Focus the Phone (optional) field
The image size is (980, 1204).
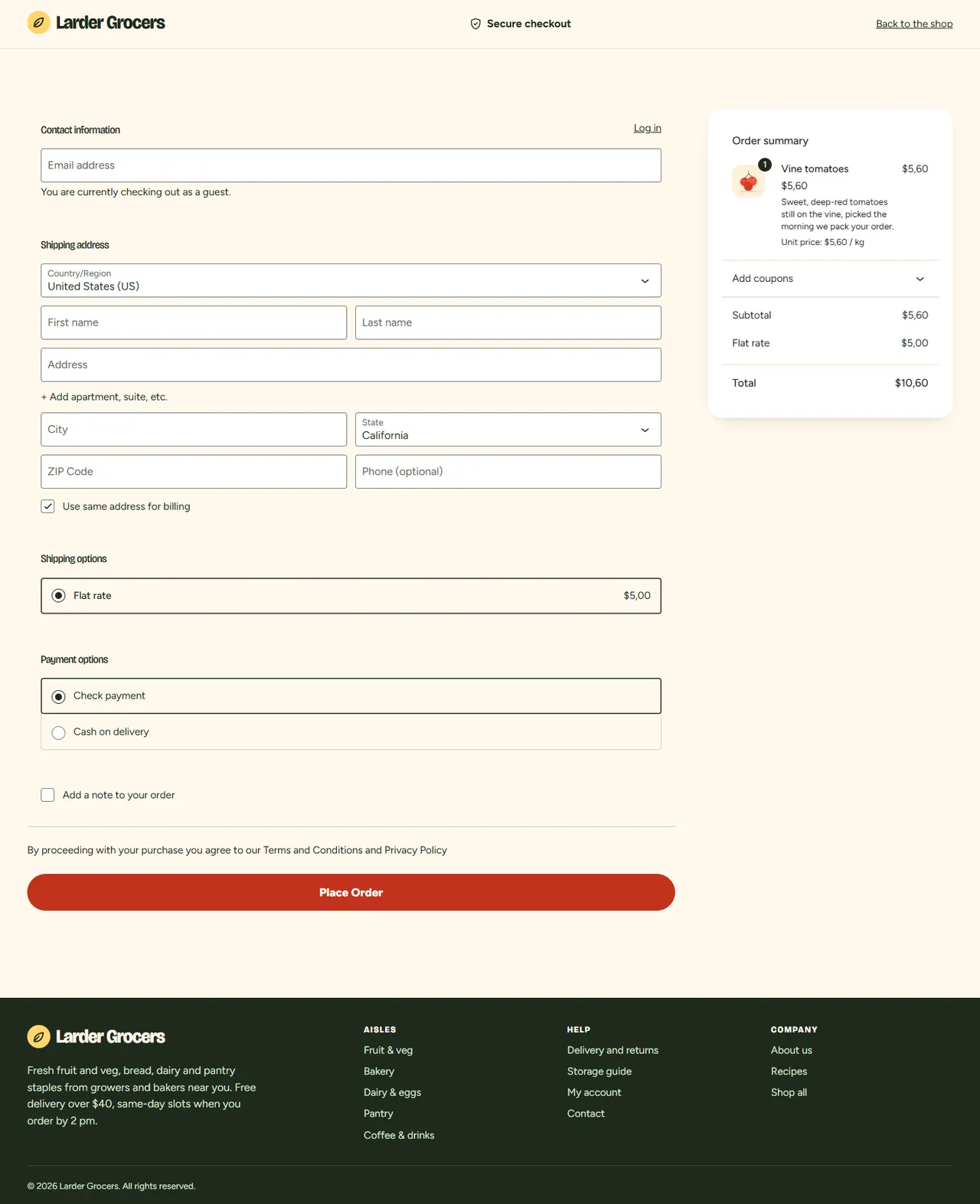tap(508, 472)
